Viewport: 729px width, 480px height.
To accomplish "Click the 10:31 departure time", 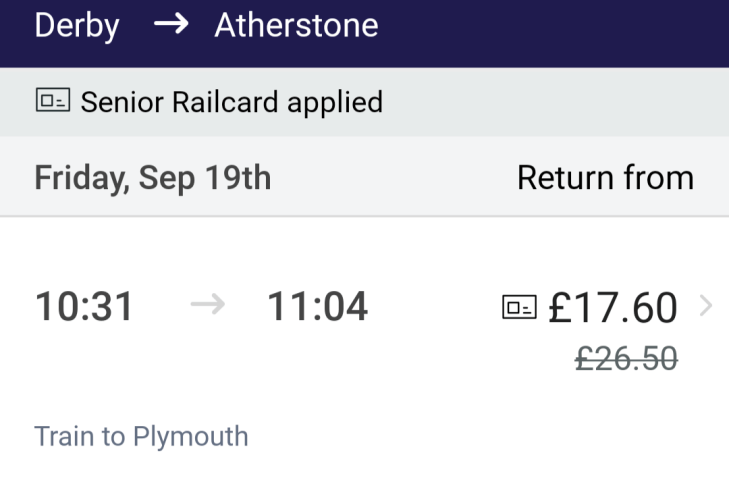I will click(85, 306).
